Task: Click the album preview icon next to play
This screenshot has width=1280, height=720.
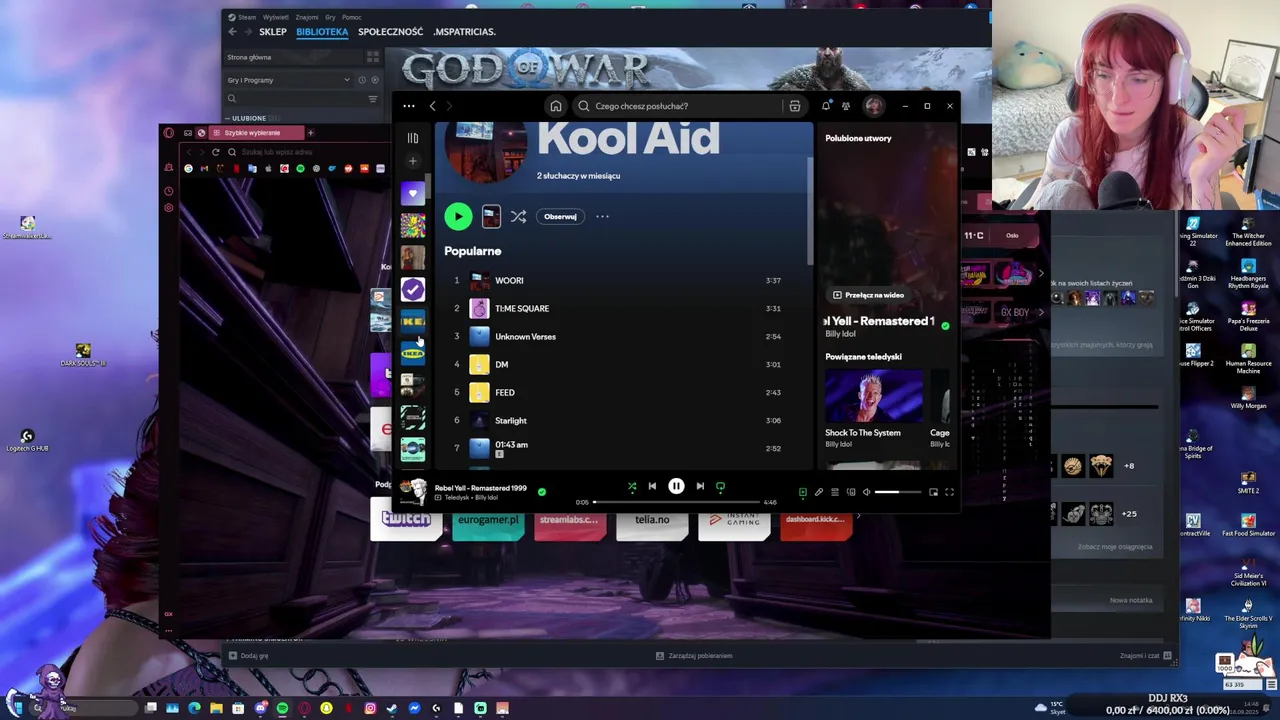Action: coord(491,216)
